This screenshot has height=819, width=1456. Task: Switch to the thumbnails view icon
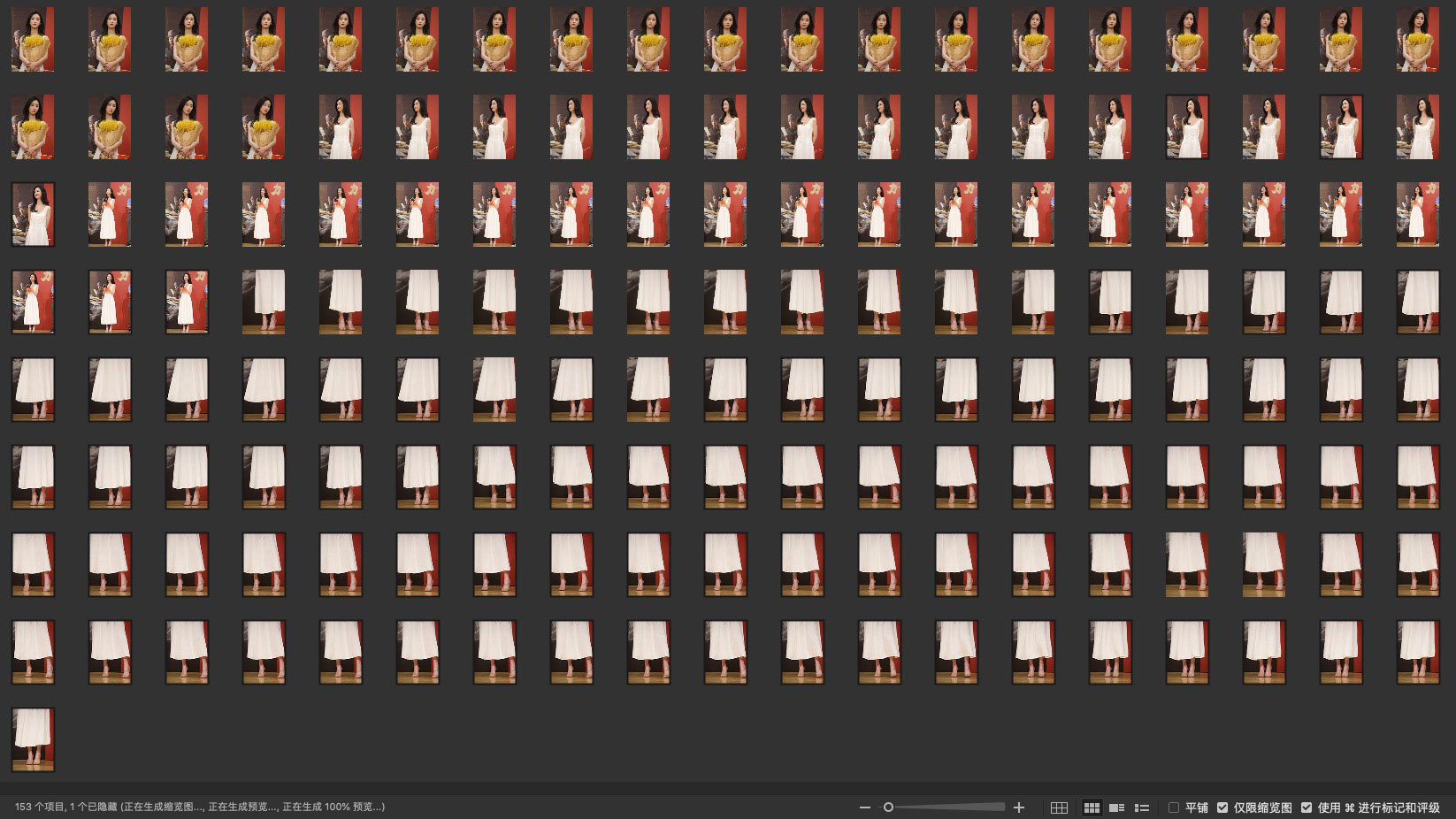coord(1092,808)
